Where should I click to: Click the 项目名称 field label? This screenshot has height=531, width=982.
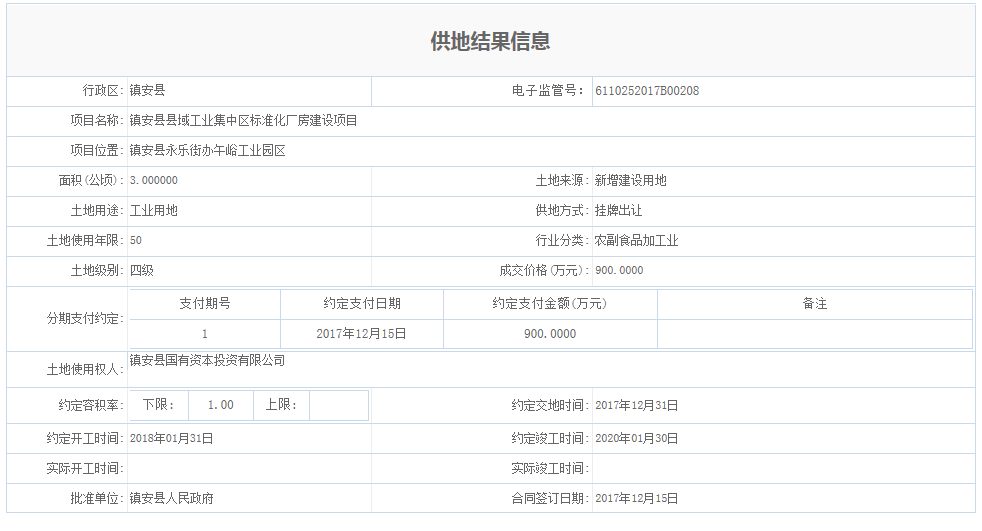(97, 120)
